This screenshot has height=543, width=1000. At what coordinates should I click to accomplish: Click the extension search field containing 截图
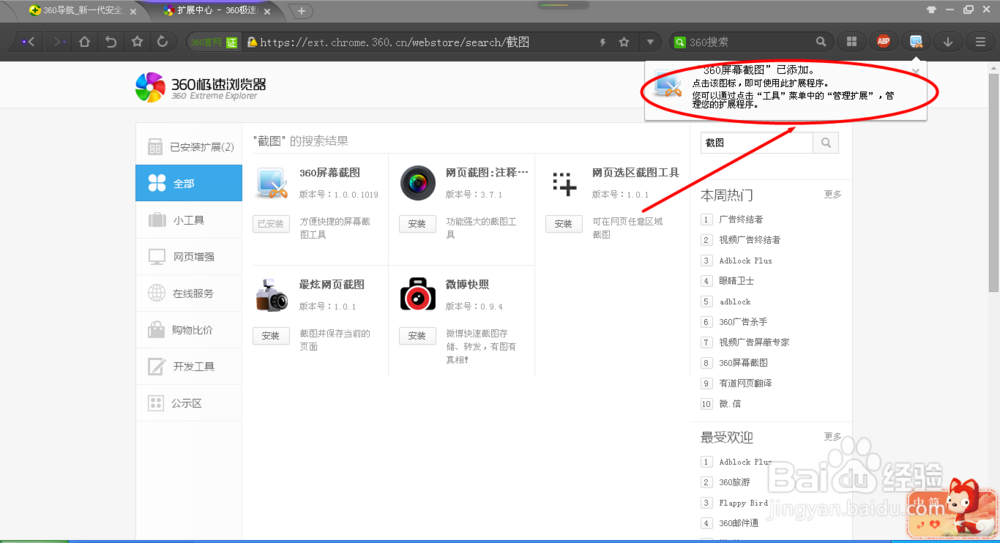point(756,143)
